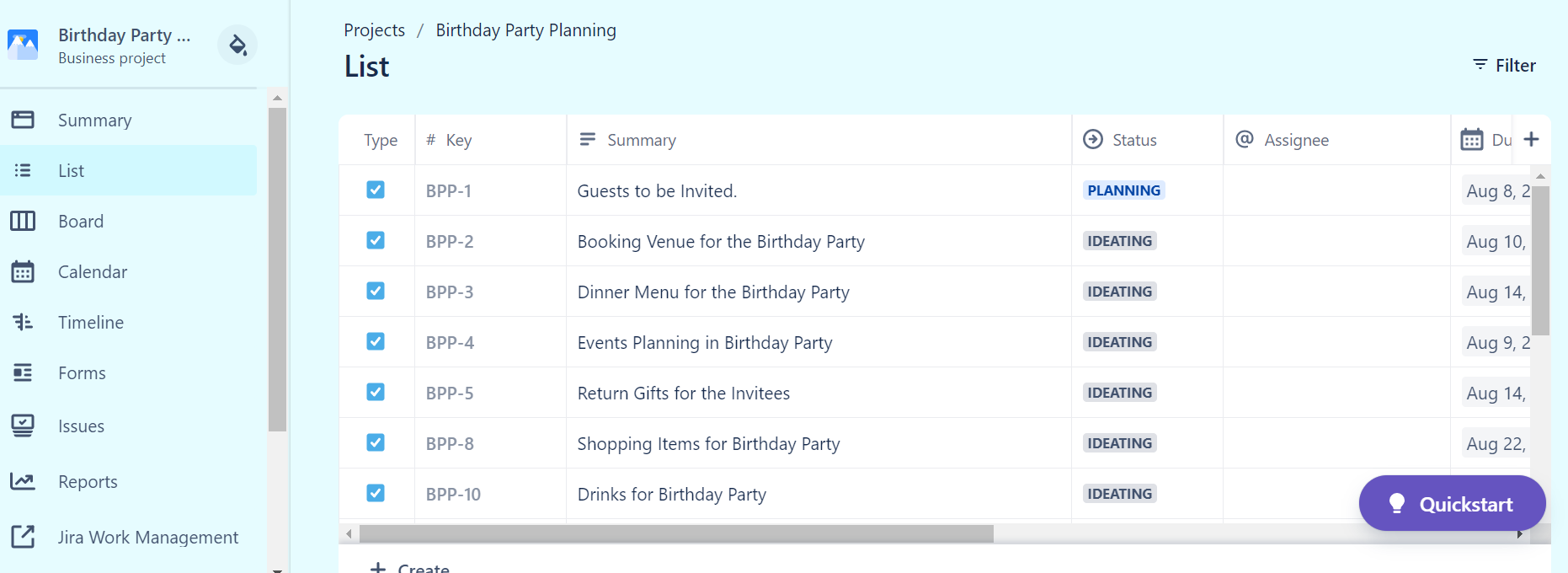Click the Issues monitor icon in sidebar
Screen dimensions: 1568x573
(x=23, y=426)
